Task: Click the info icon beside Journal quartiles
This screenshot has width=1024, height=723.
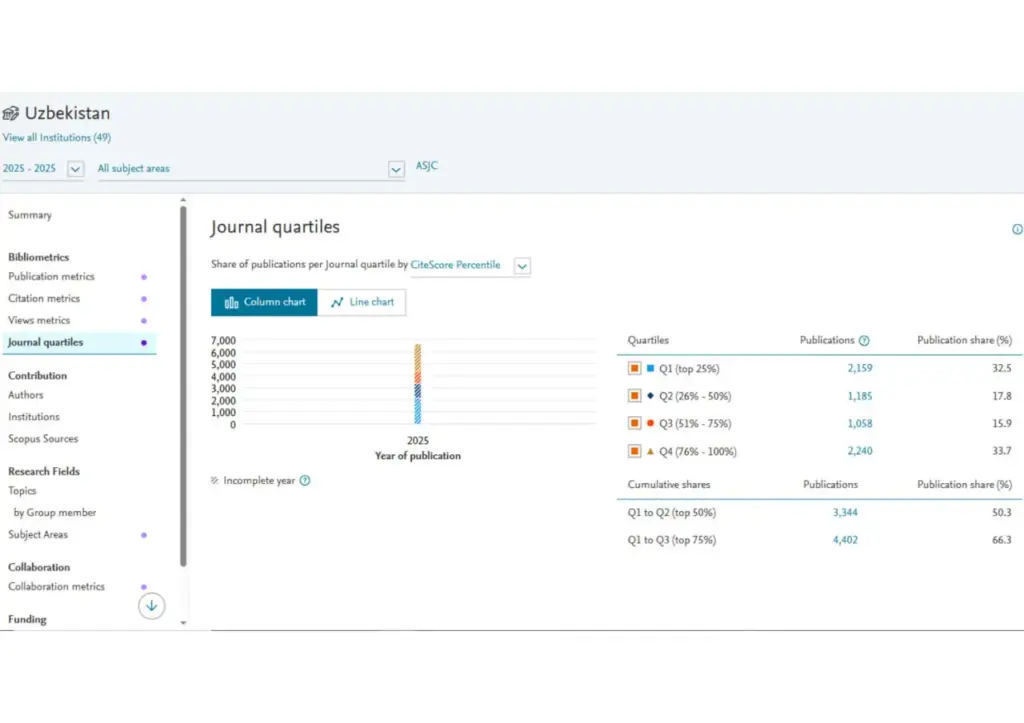Action: click(x=1017, y=229)
